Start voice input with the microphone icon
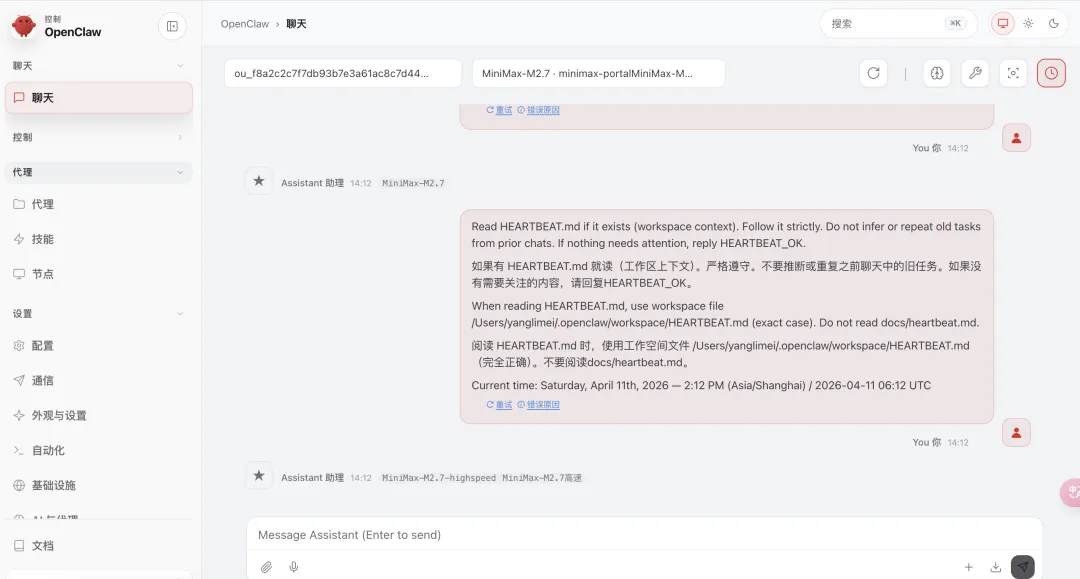The width and height of the screenshot is (1080, 579). click(x=294, y=567)
